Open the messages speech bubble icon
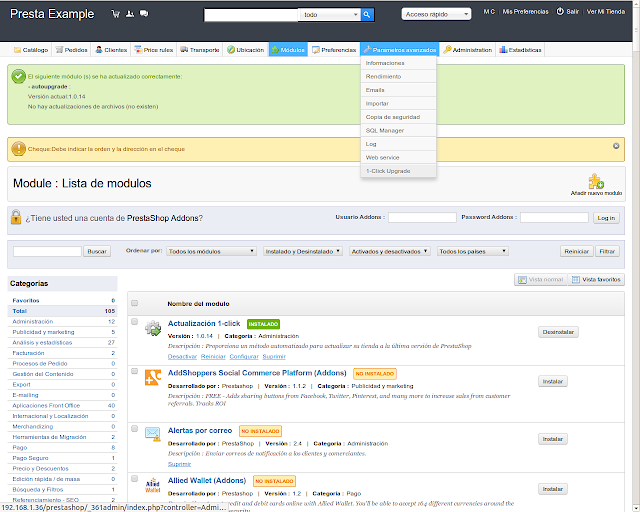The width and height of the screenshot is (640, 512). 144,14
